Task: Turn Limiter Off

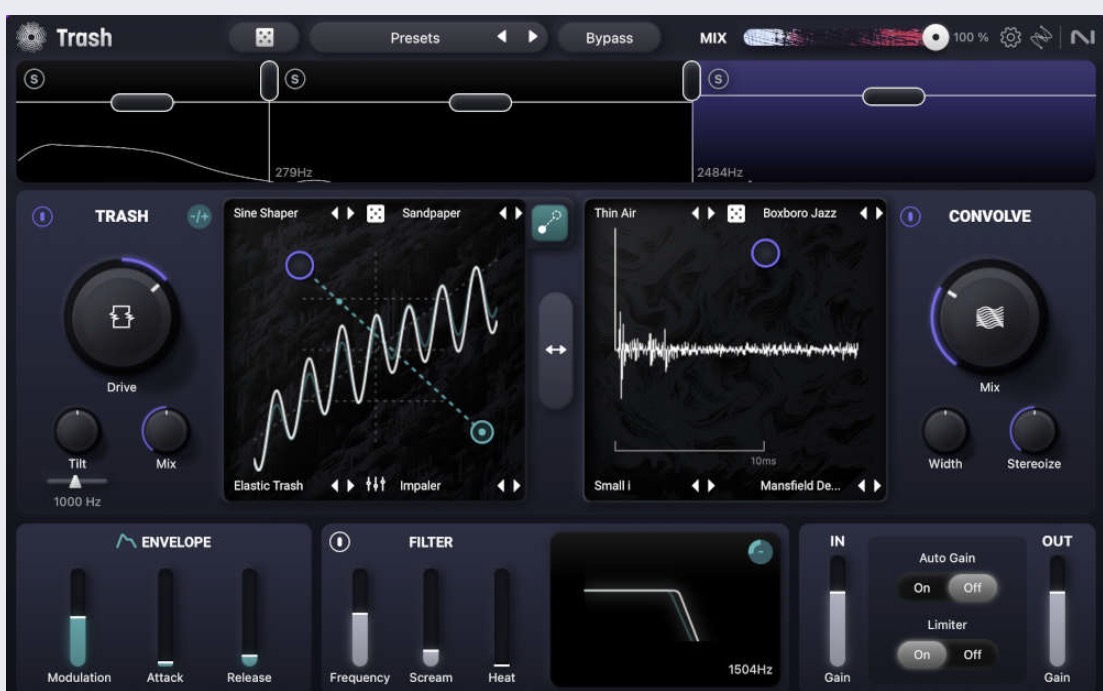Action: [x=972, y=654]
